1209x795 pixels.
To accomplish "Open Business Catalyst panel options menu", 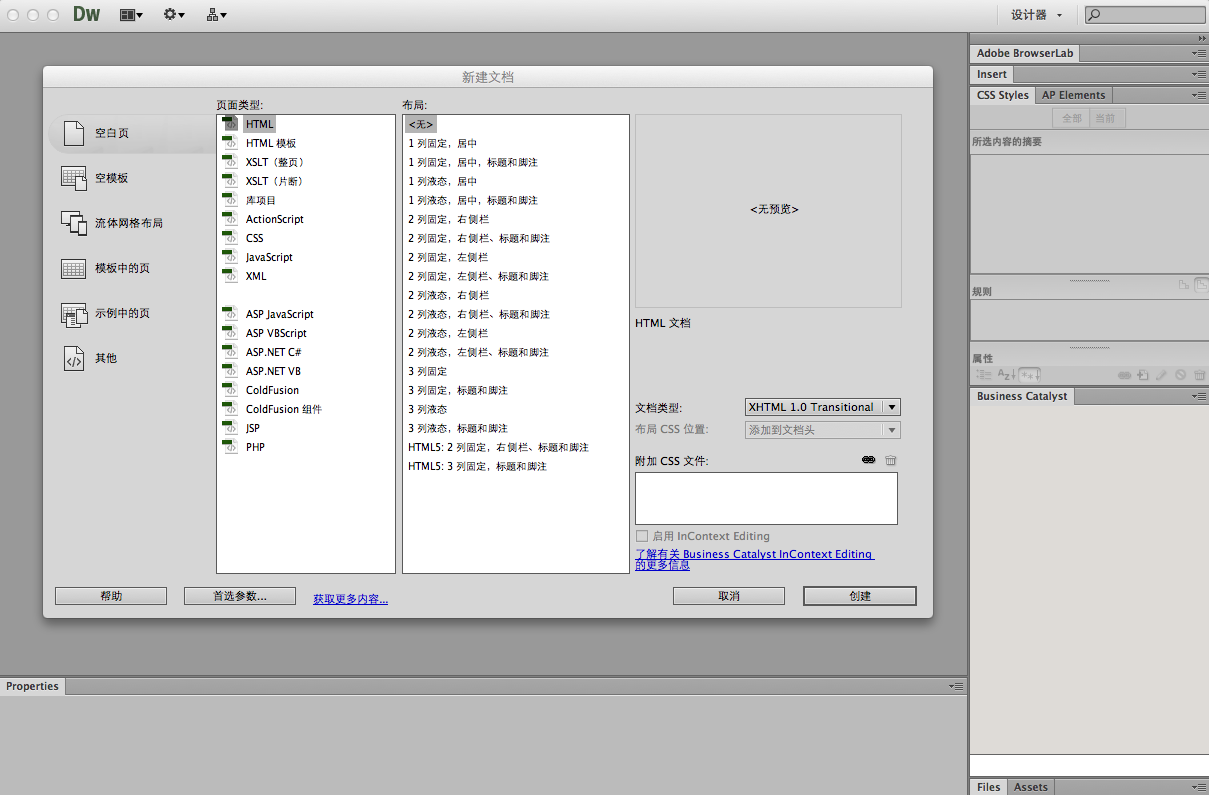I will point(1199,396).
